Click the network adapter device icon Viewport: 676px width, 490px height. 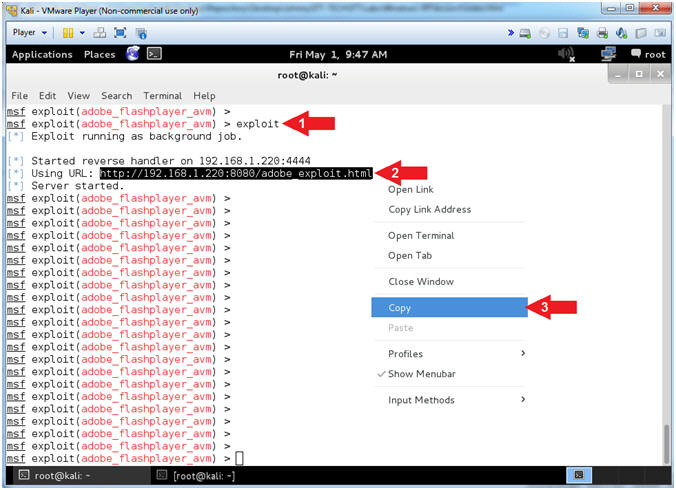point(583,33)
